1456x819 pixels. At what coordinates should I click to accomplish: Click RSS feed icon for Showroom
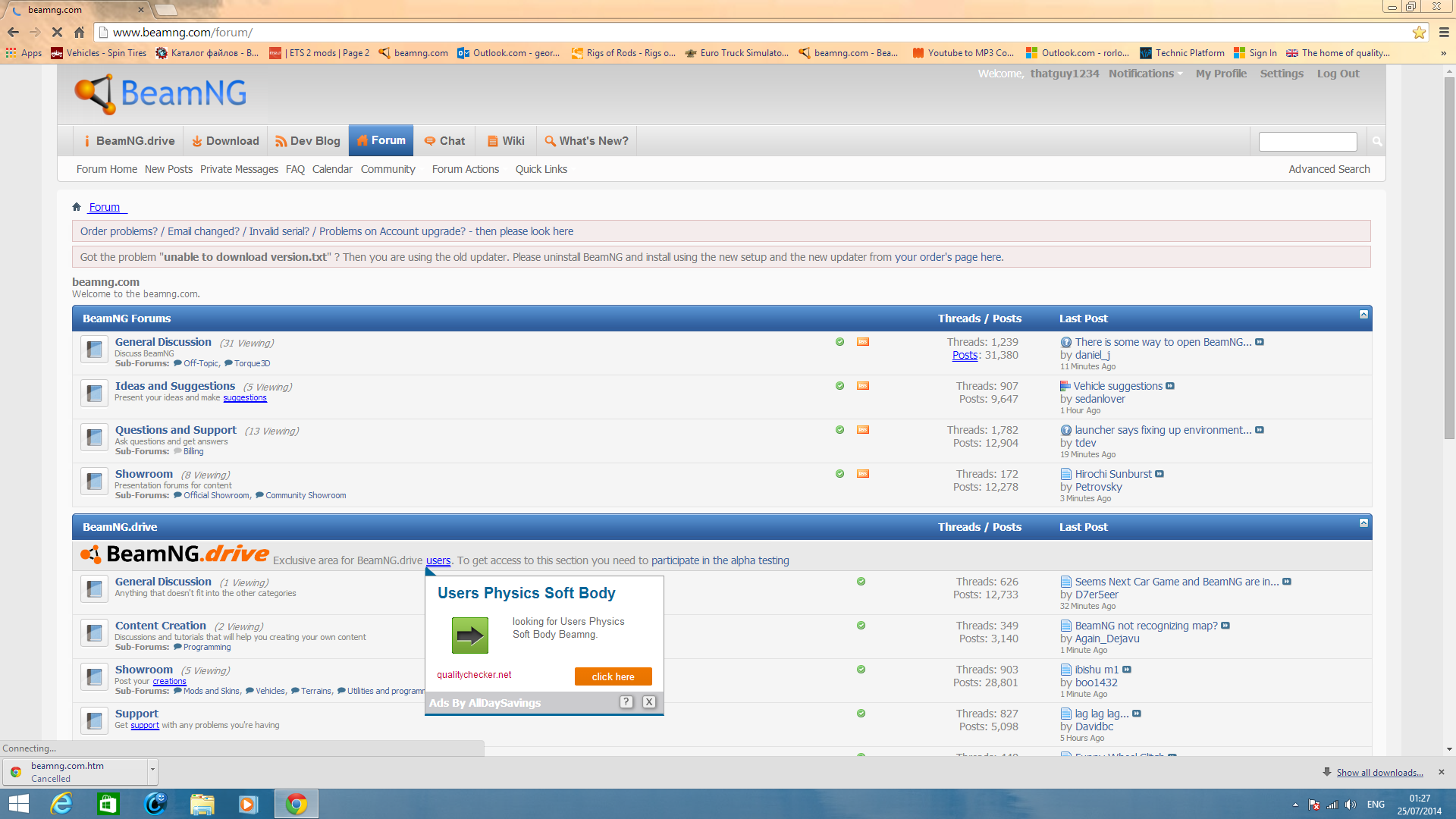pos(863,474)
